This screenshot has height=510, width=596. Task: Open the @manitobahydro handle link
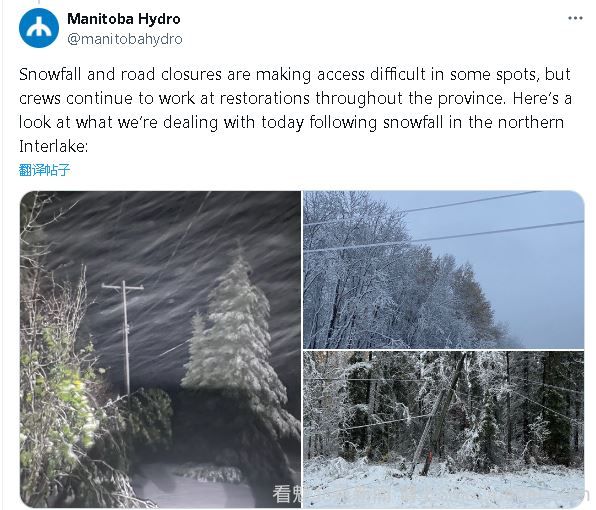coord(125,39)
